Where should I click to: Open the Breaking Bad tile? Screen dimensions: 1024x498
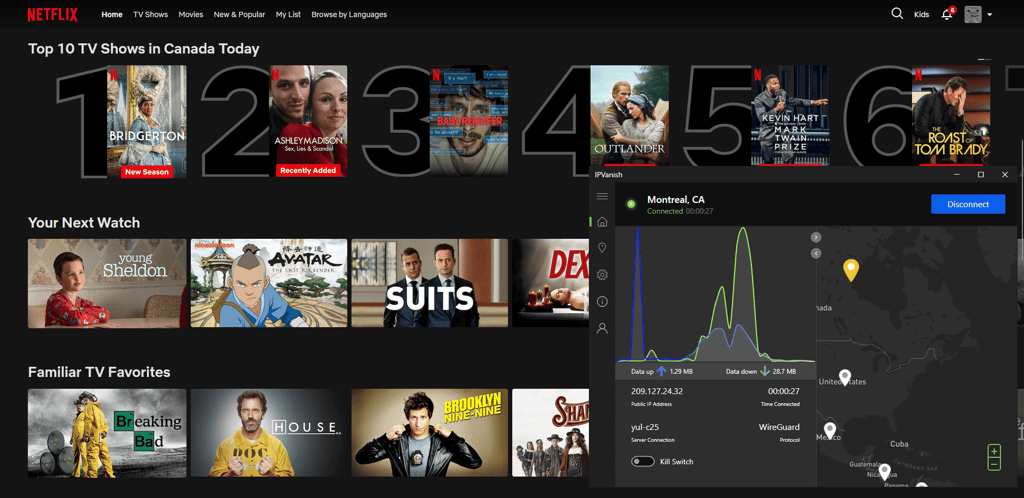(107, 433)
